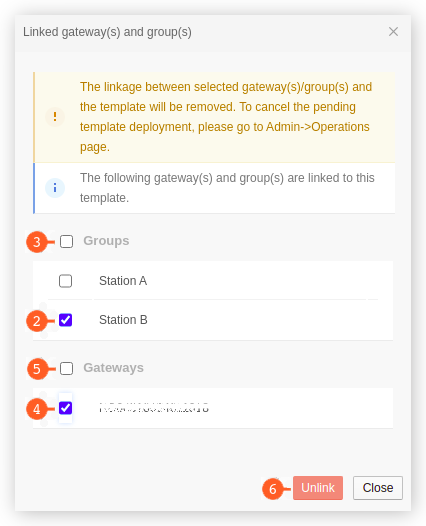Click the Gateways section heading
Viewport: 426px width, 526px height.
pyautogui.click(x=113, y=368)
